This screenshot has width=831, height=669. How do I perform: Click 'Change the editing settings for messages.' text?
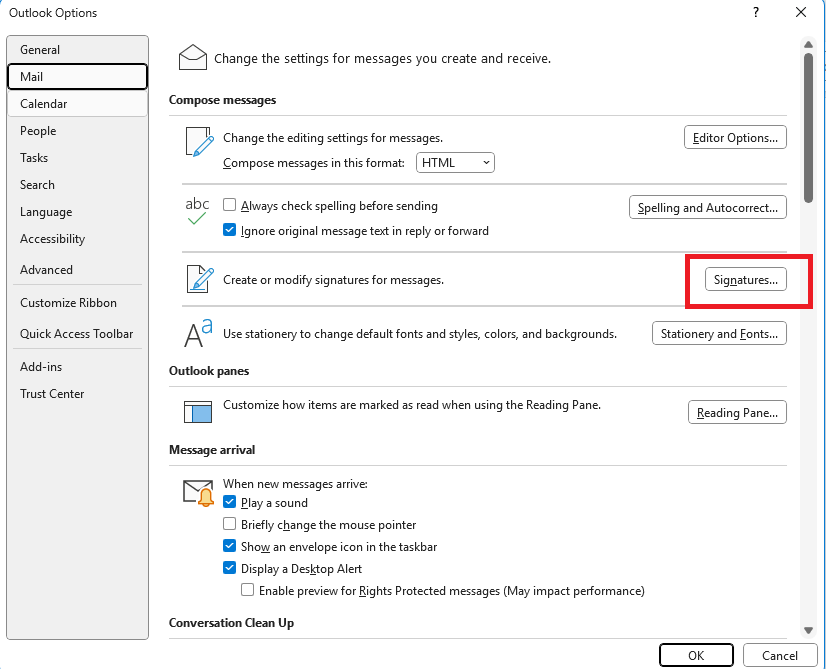(333, 138)
